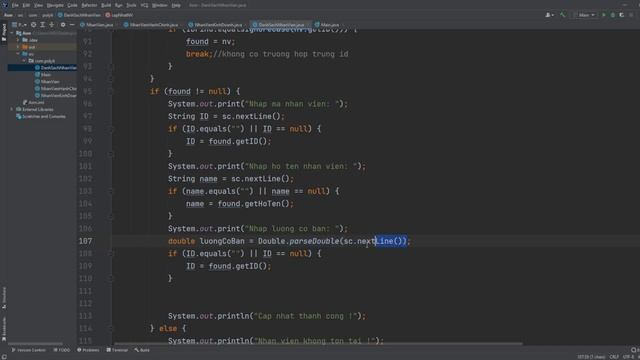Open the user account dropdown icon

coord(549,15)
